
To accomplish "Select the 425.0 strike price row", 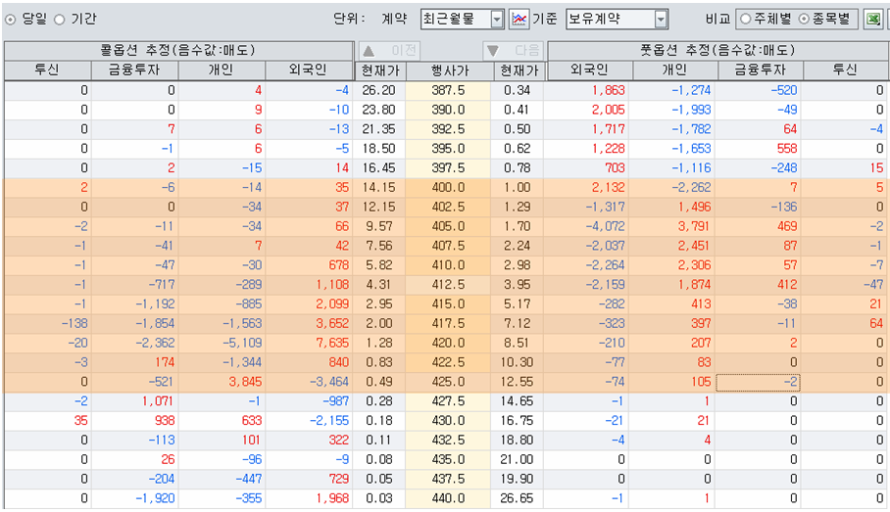I will [x=447, y=382].
